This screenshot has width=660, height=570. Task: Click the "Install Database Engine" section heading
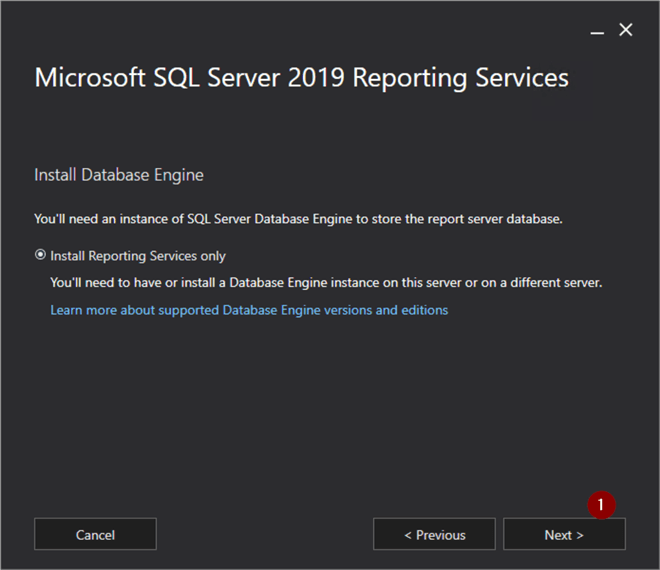(119, 175)
